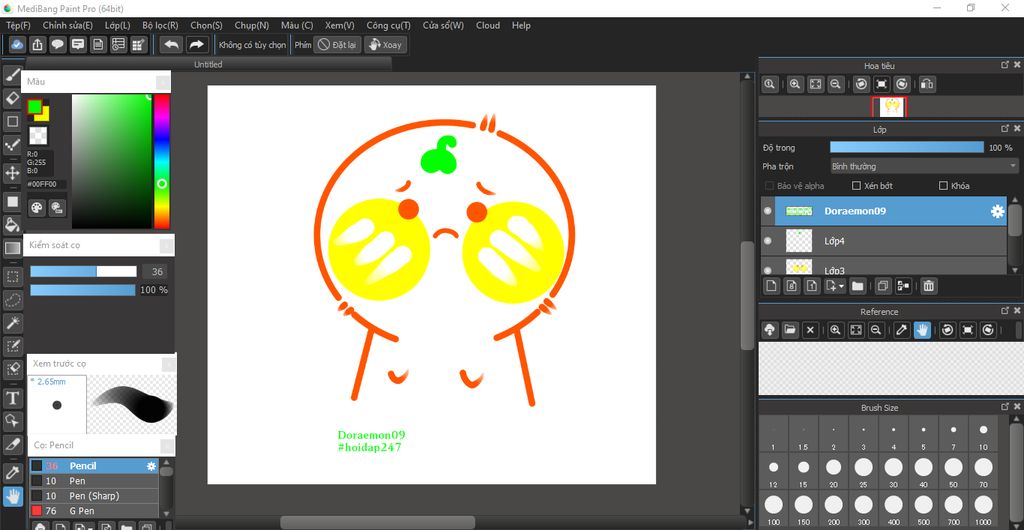Open the Lớp(L) menu
The image size is (1024, 530).
pyautogui.click(x=118, y=25)
